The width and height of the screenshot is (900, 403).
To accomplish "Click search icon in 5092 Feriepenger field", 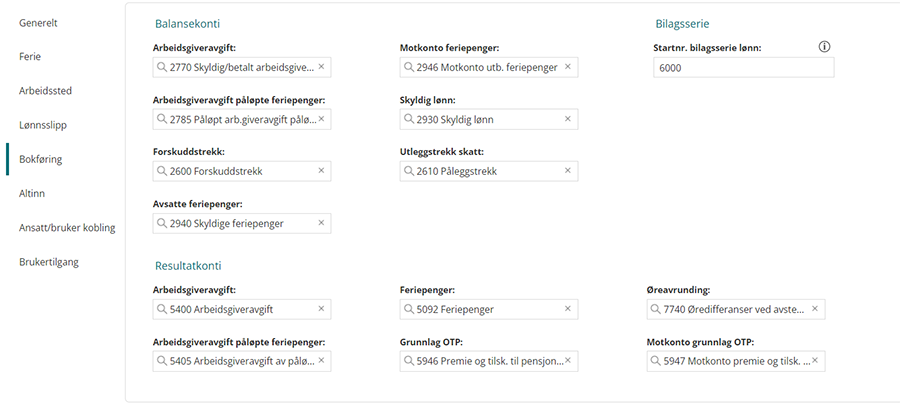I will [409, 309].
